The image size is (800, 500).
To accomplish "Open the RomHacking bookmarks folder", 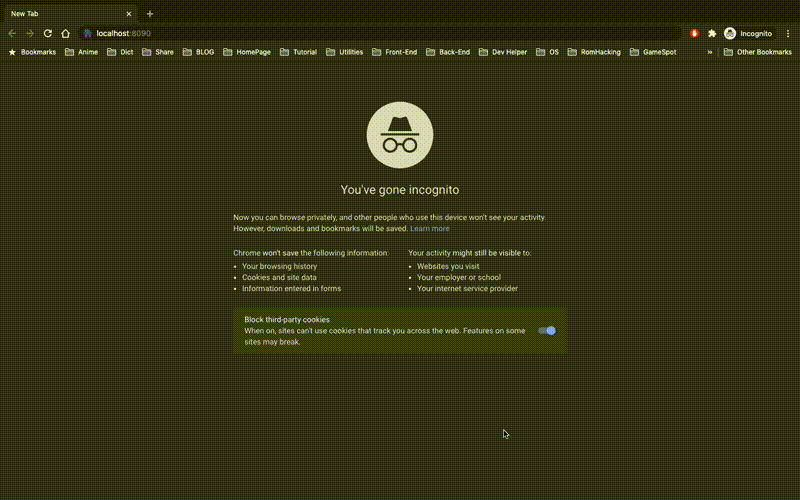I will click(x=594, y=52).
